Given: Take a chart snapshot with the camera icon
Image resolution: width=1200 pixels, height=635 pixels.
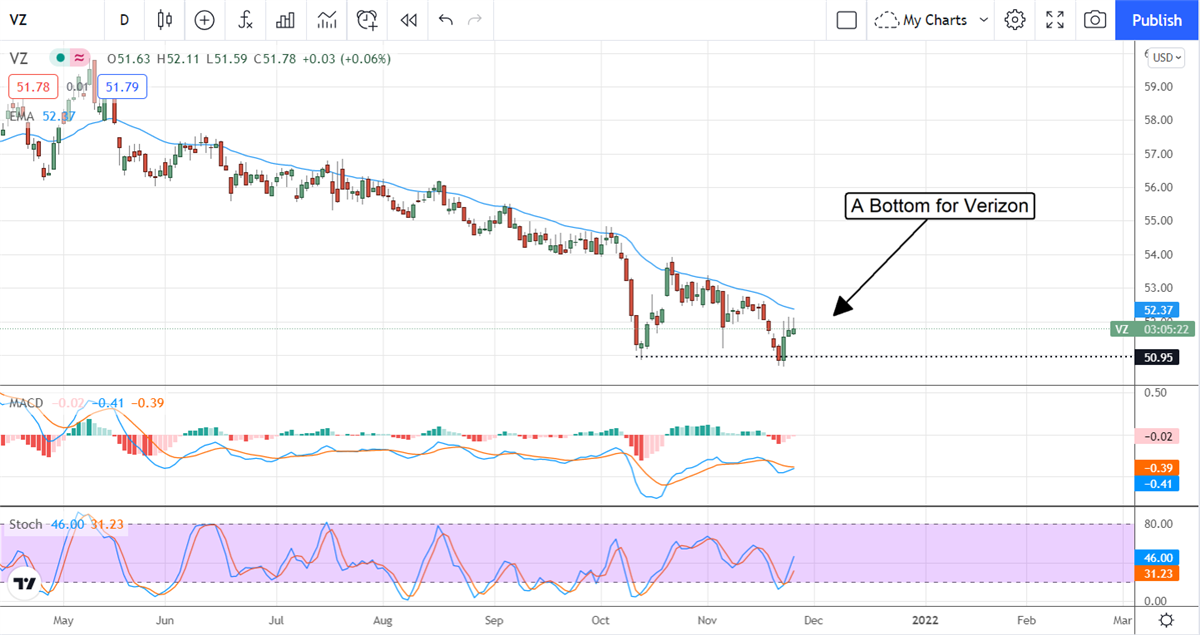Looking at the screenshot, I should click(x=1096, y=20).
